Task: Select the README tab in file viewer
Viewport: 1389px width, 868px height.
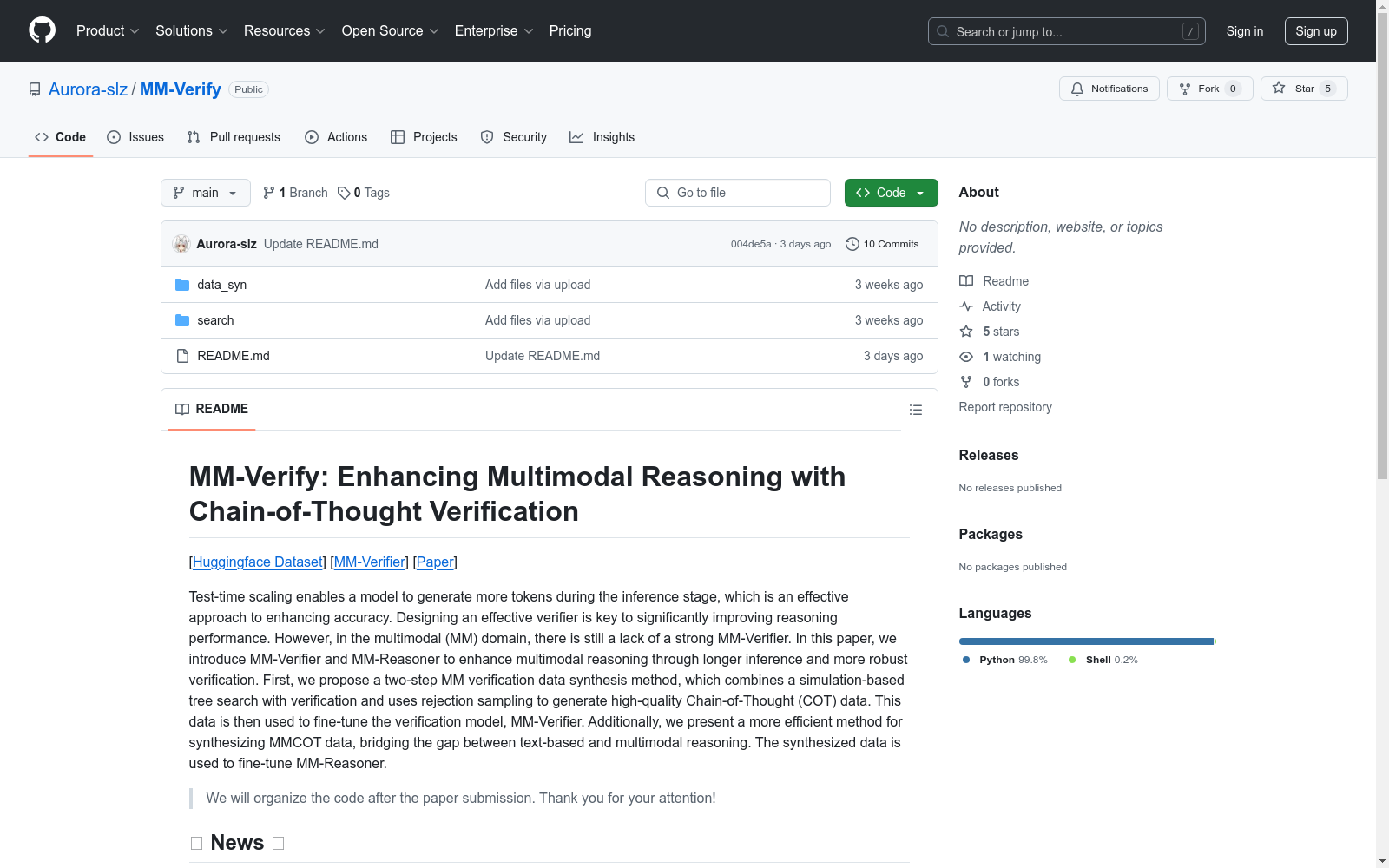Action: pyautogui.click(x=212, y=409)
